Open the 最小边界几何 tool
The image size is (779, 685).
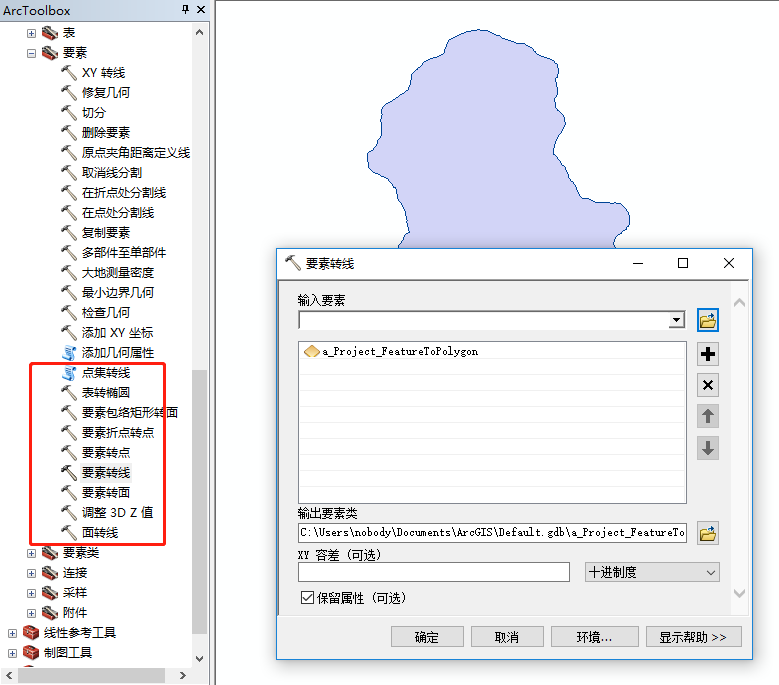[x=118, y=293]
